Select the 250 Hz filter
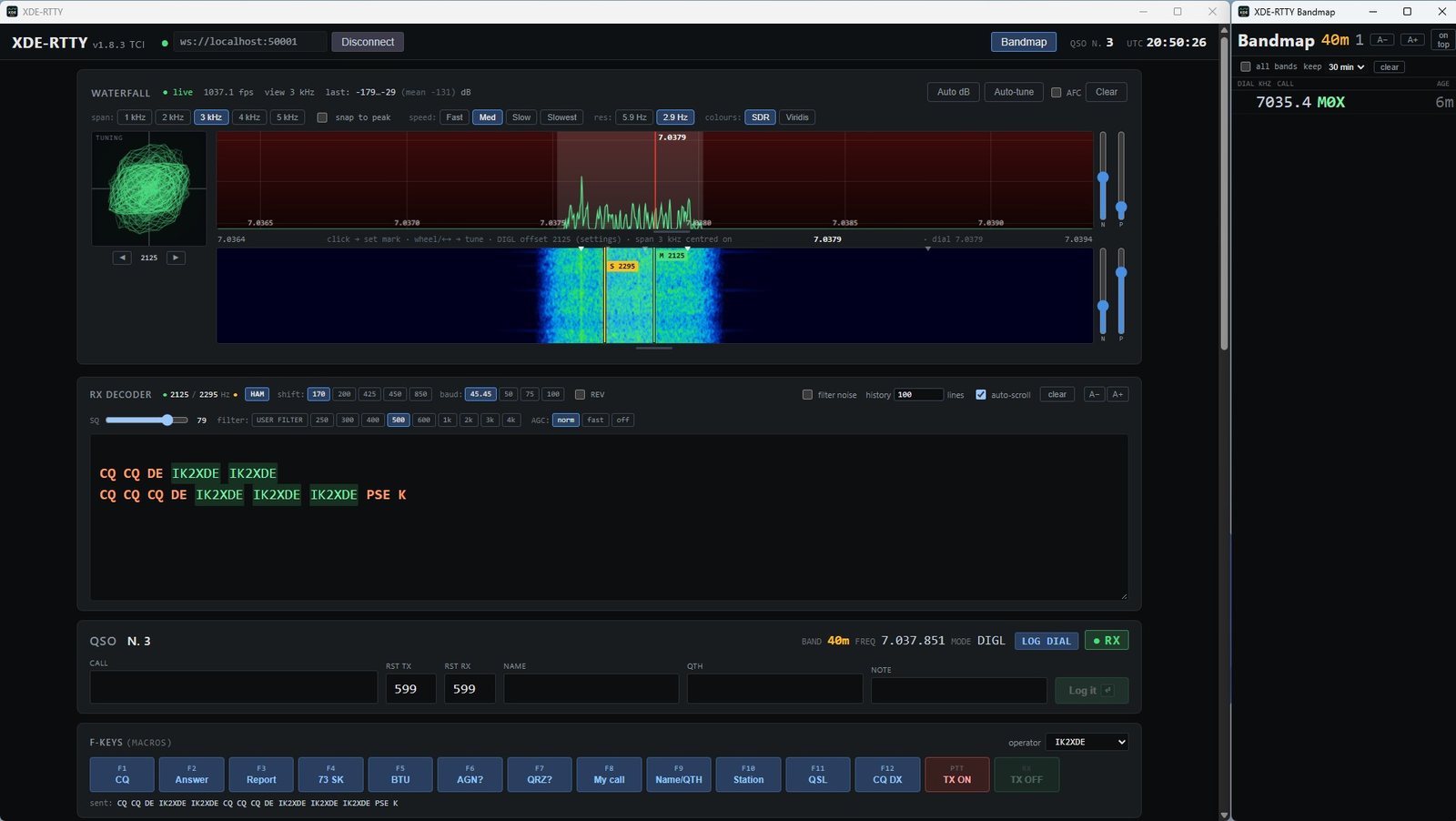The image size is (1456, 821). coord(322,420)
